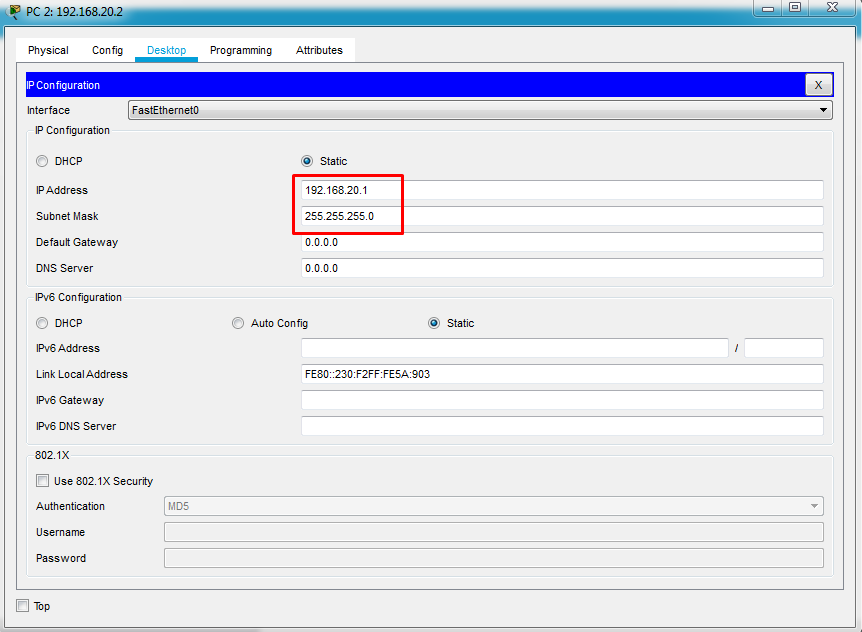The height and width of the screenshot is (632, 862).
Task: Click the blue IP Configuration header title
Action: click(63, 85)
